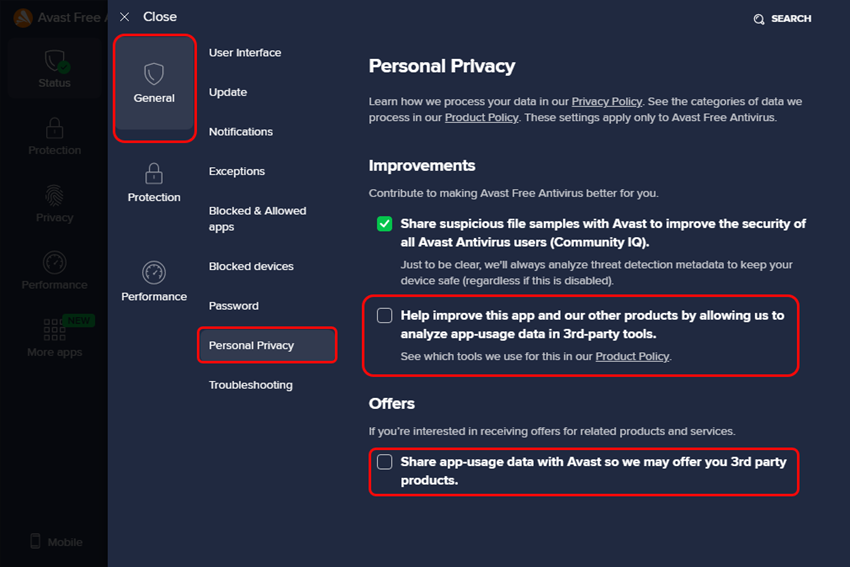Click the Close X icon

pyautogui.click(x=125, y=17)
